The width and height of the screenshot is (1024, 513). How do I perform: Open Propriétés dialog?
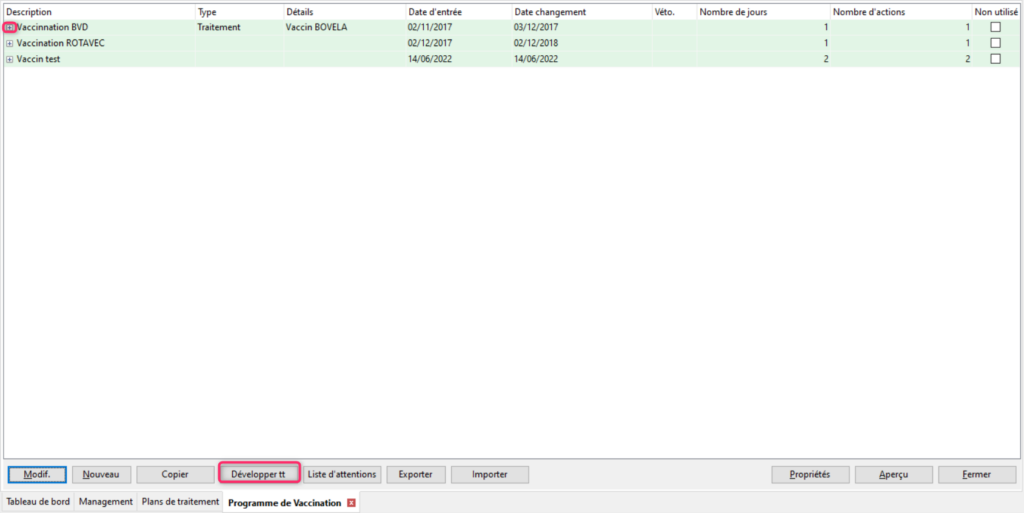810,474
